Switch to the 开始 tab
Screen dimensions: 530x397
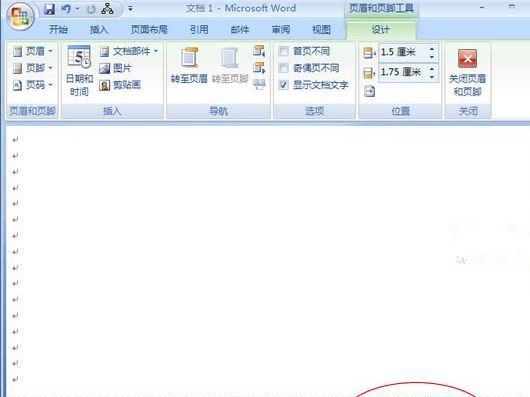click(58, 30)
